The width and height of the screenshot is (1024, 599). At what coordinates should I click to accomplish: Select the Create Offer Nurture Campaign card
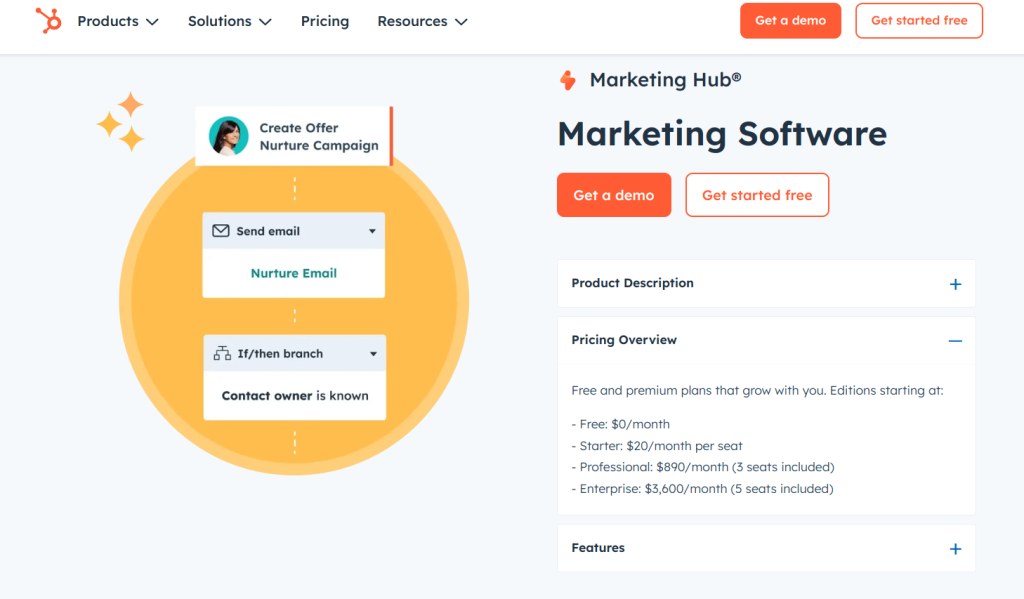[x=294, y=136]
